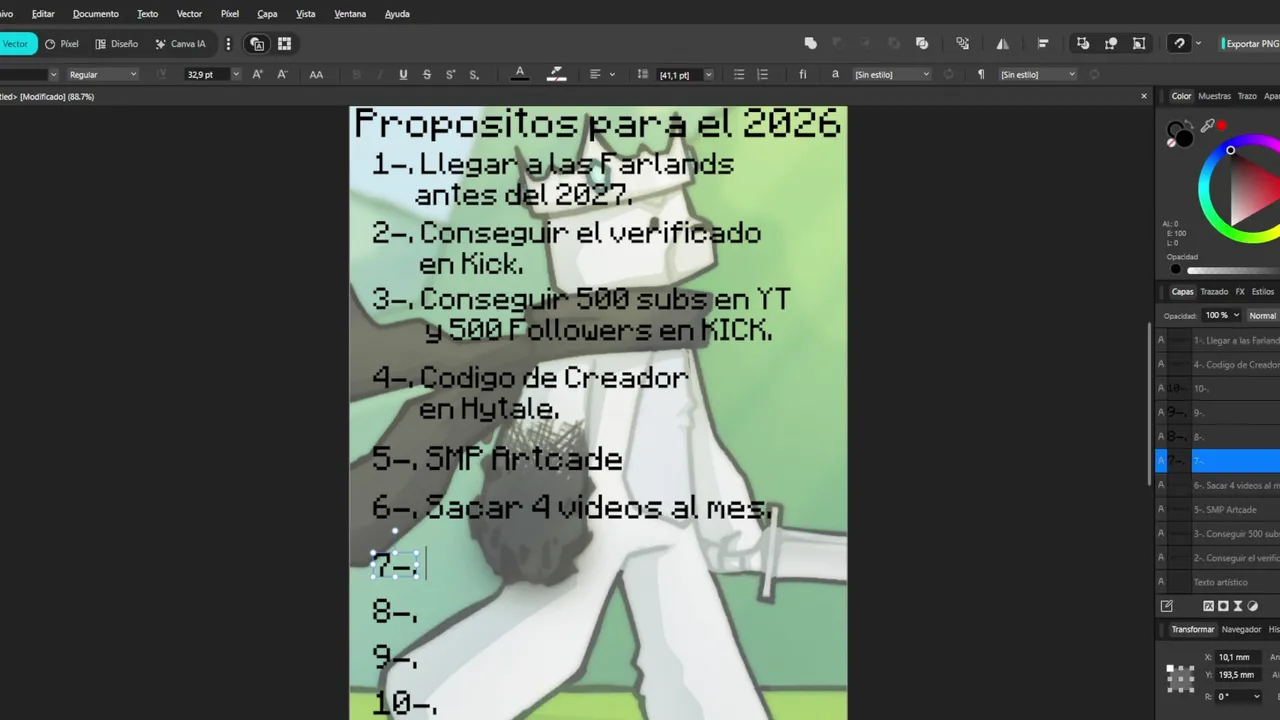1280x720 pixels.
Task: Expand the alignment options arrow
Action: 612,74
